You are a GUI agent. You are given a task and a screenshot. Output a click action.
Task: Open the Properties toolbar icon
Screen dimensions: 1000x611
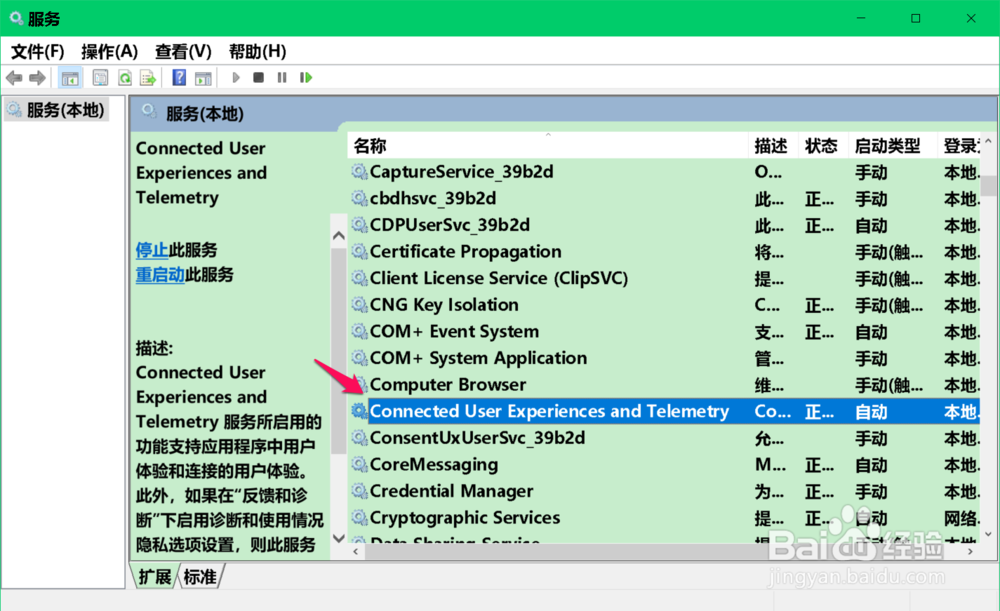pyautogui.click(x=100, y=78)
